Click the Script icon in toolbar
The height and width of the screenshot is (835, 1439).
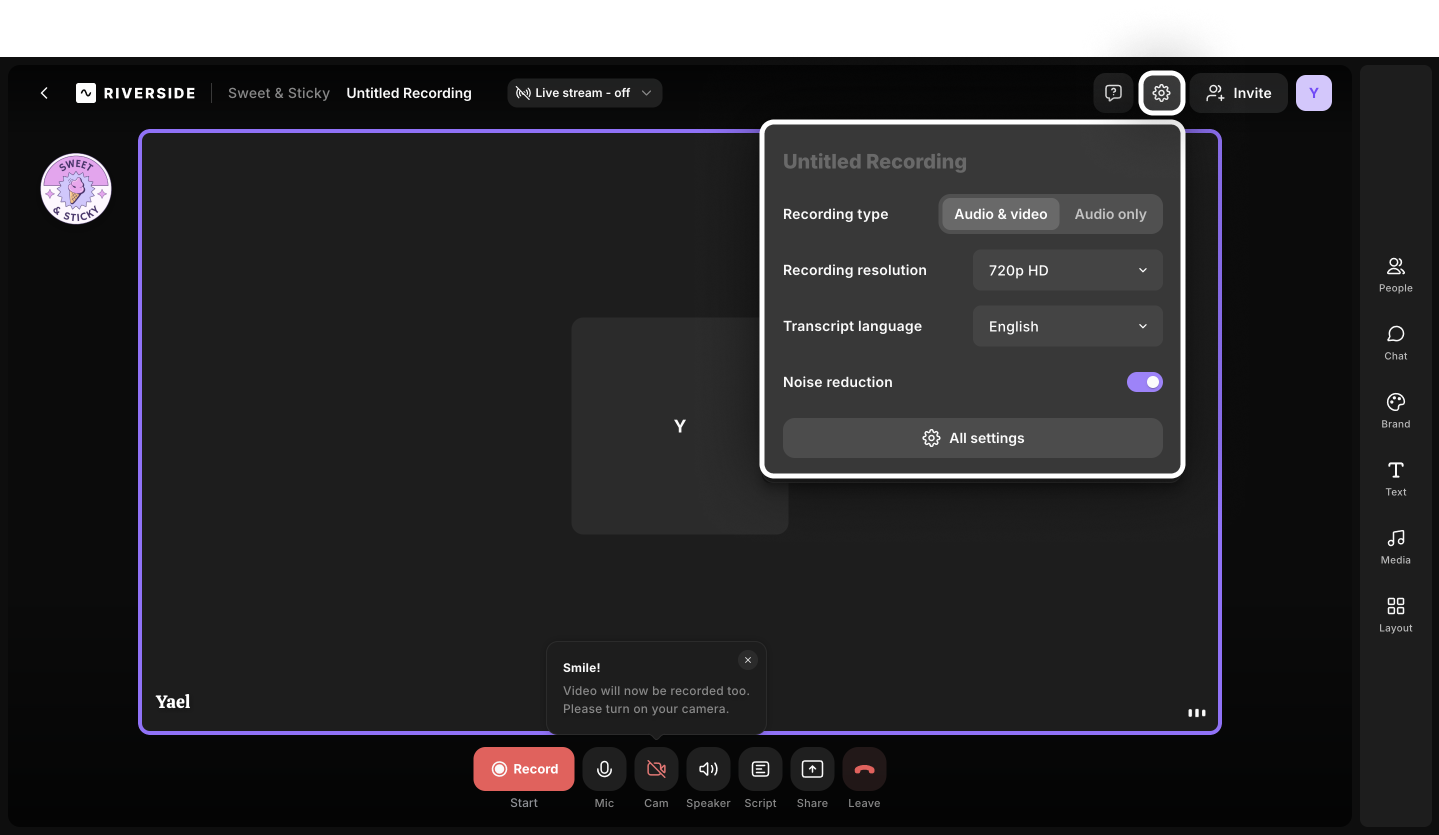760,769
